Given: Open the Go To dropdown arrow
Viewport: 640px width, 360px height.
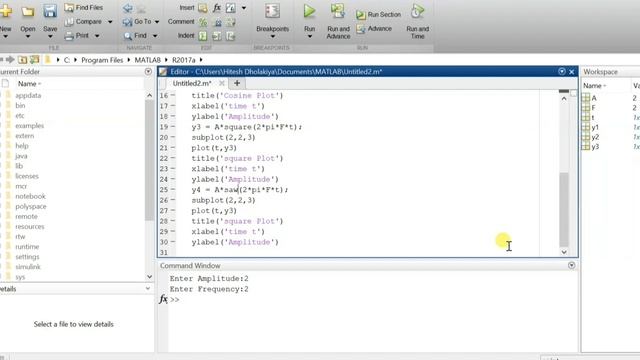Looking at the screenshot, I should 157,22.
